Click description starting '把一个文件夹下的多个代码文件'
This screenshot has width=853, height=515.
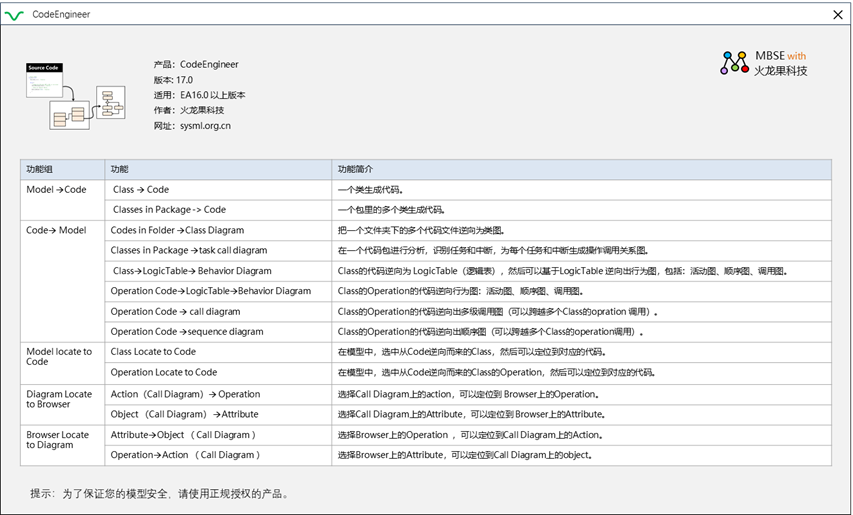[x=421, y=231]
